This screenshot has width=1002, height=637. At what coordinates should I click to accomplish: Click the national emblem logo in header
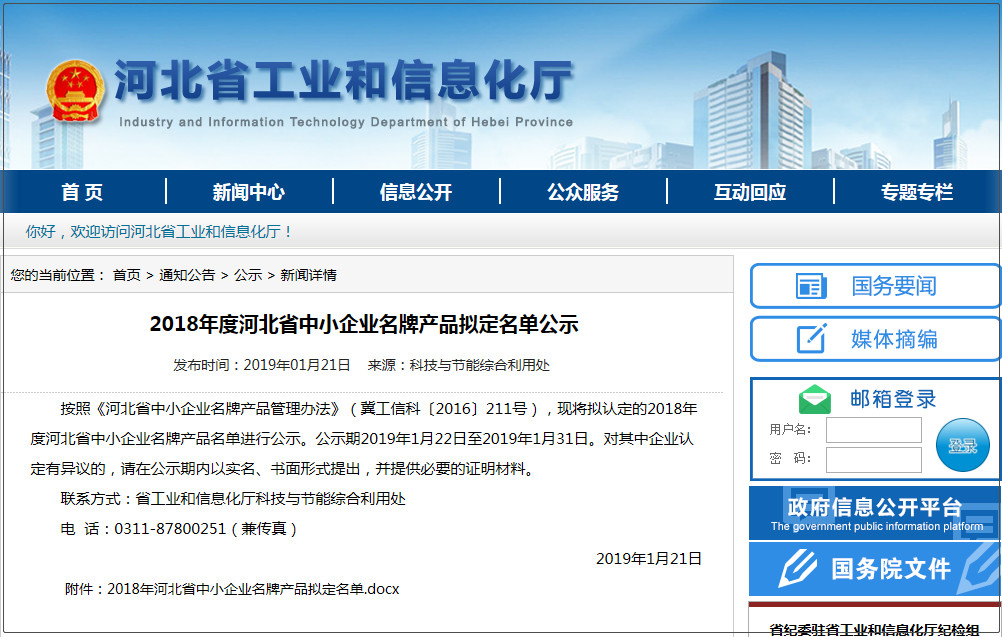[x=74, y=93]
